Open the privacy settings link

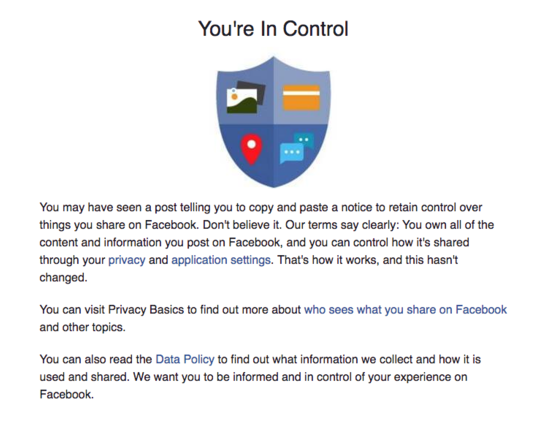click(x=127, y=260)
